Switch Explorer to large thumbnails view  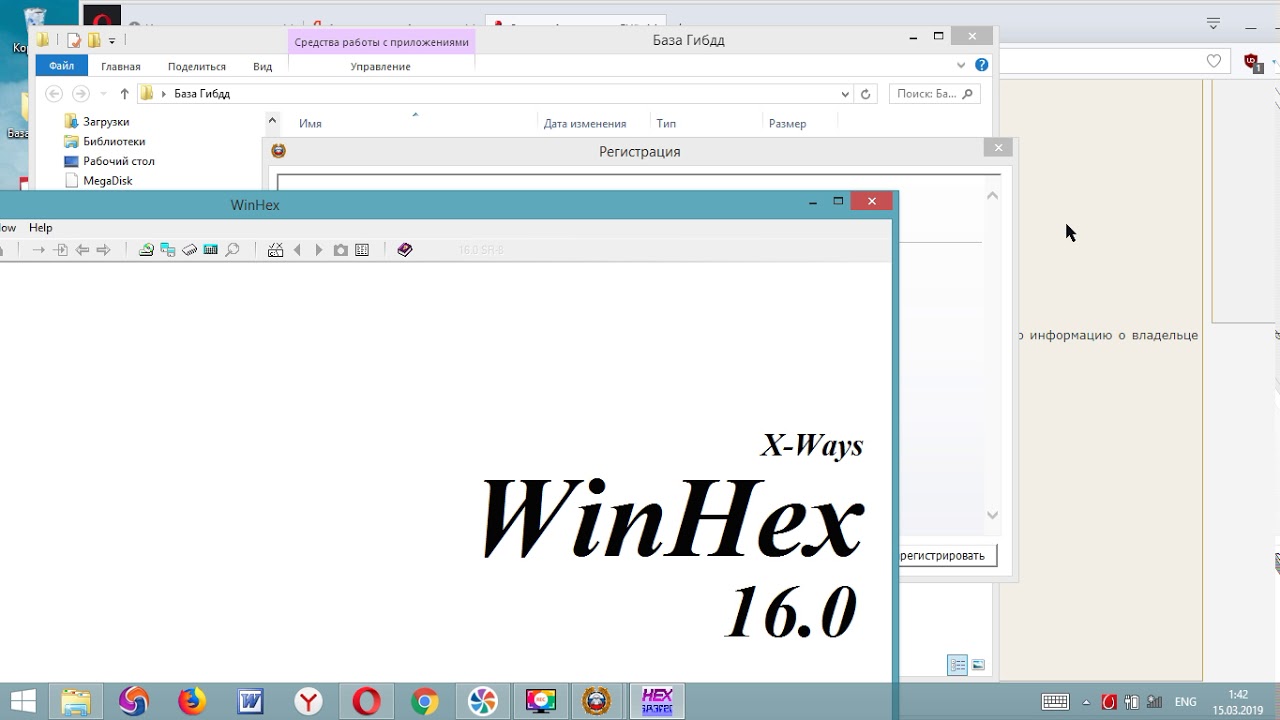[978, 665]
